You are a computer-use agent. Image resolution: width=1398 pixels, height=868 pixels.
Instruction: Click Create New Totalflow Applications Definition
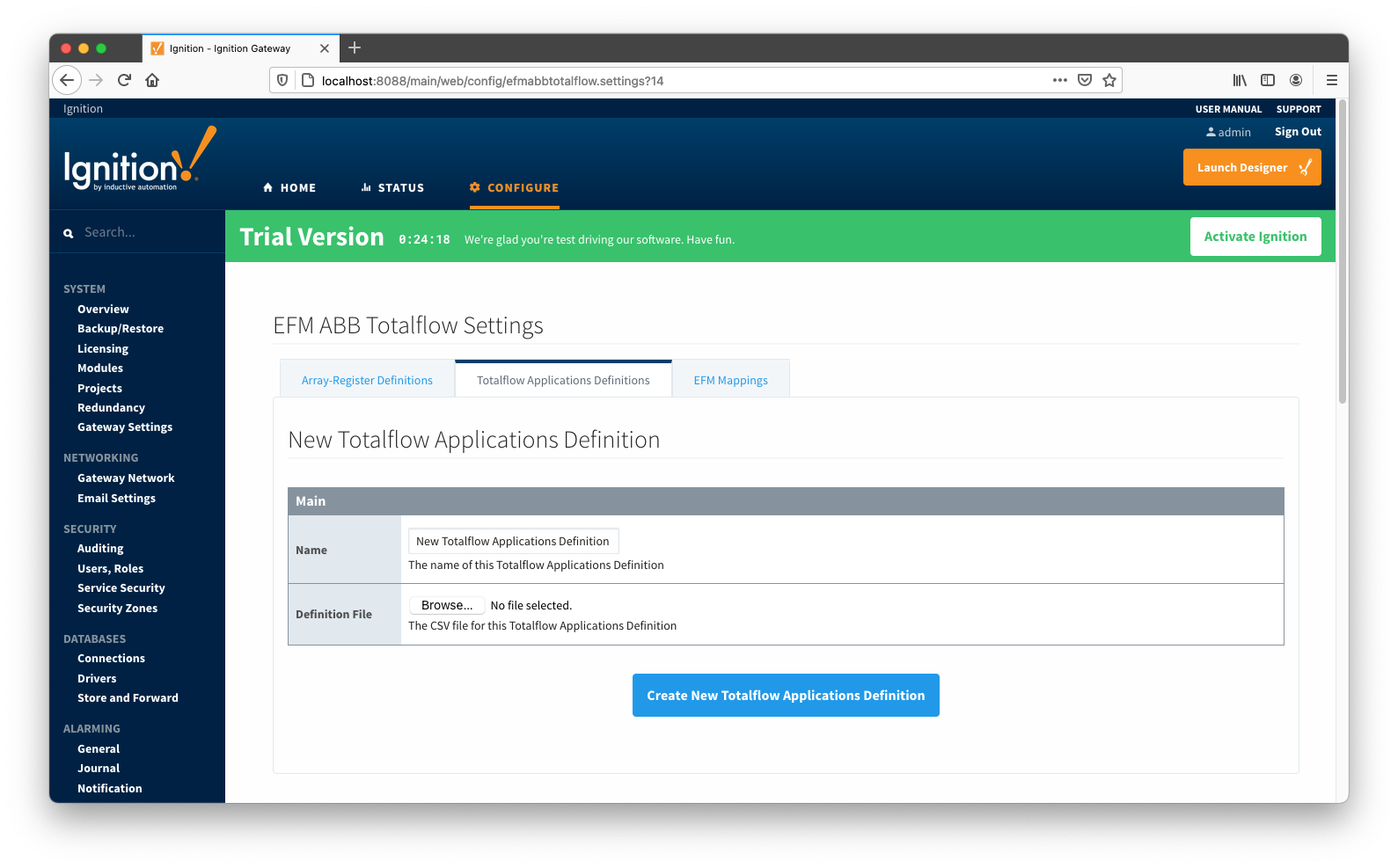[x=786, y=695]
